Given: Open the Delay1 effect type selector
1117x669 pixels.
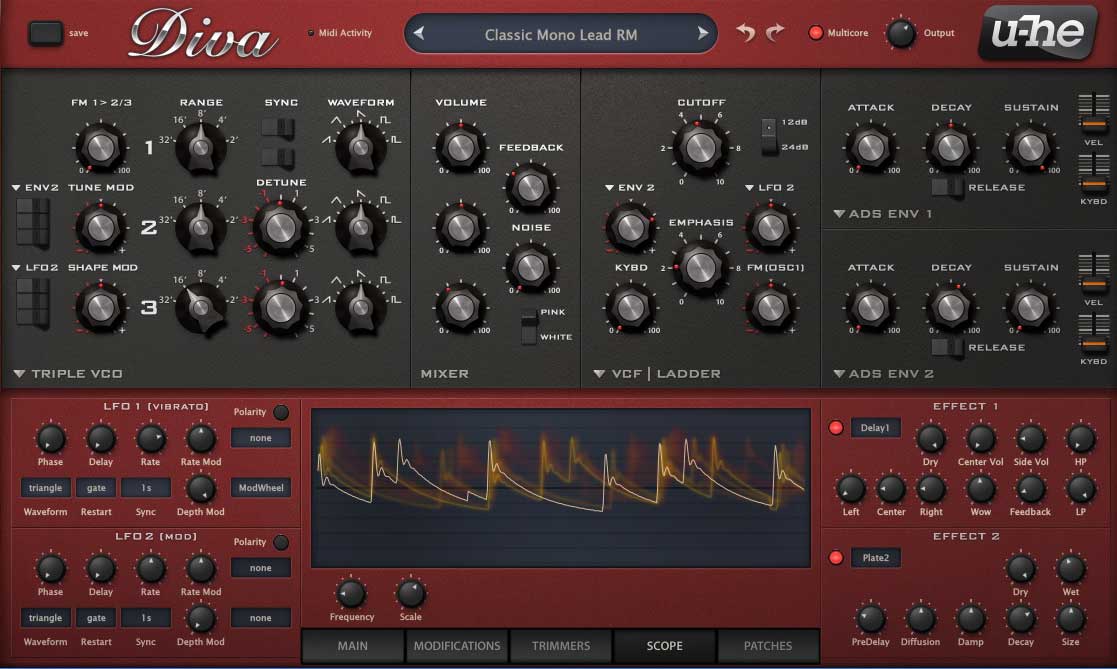Looking at the screenshot, I should (875, 427).
